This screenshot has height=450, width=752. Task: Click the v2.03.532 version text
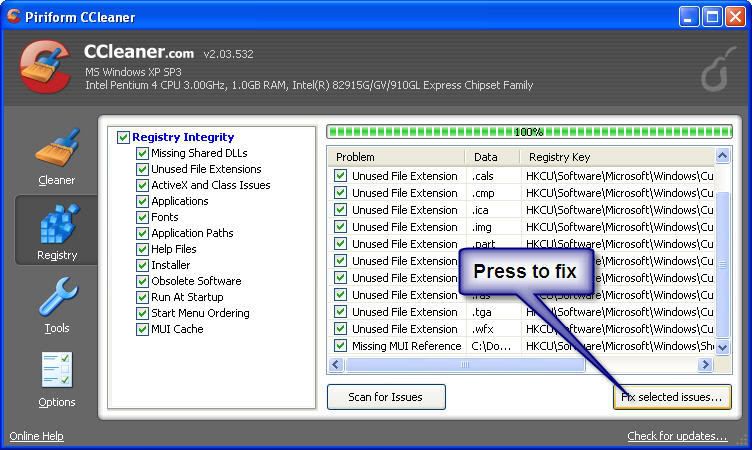click(228, 54)
